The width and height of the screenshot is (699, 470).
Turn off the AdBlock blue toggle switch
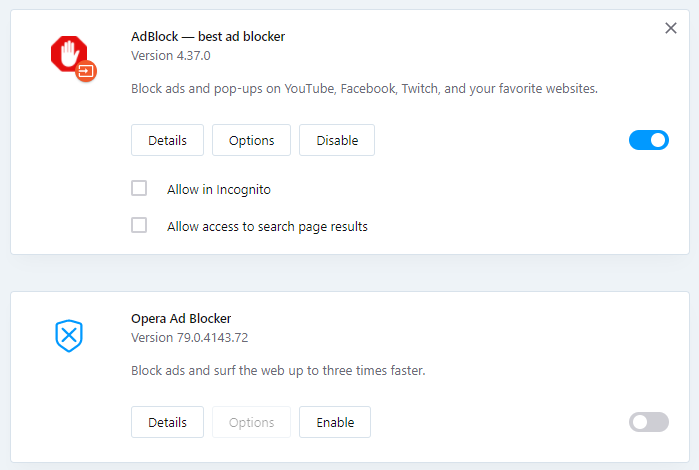(648, 140)
